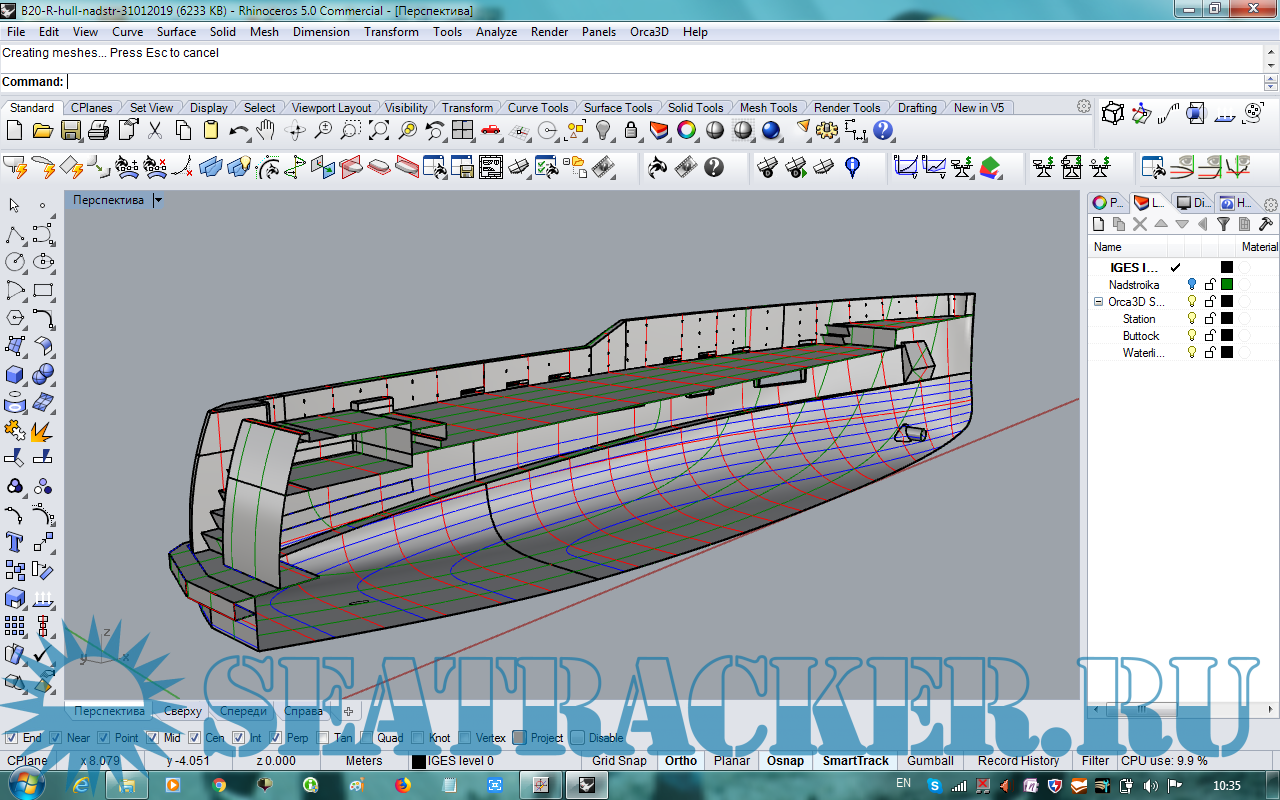Save the model with the floppy disk icon

click(70, 131)
